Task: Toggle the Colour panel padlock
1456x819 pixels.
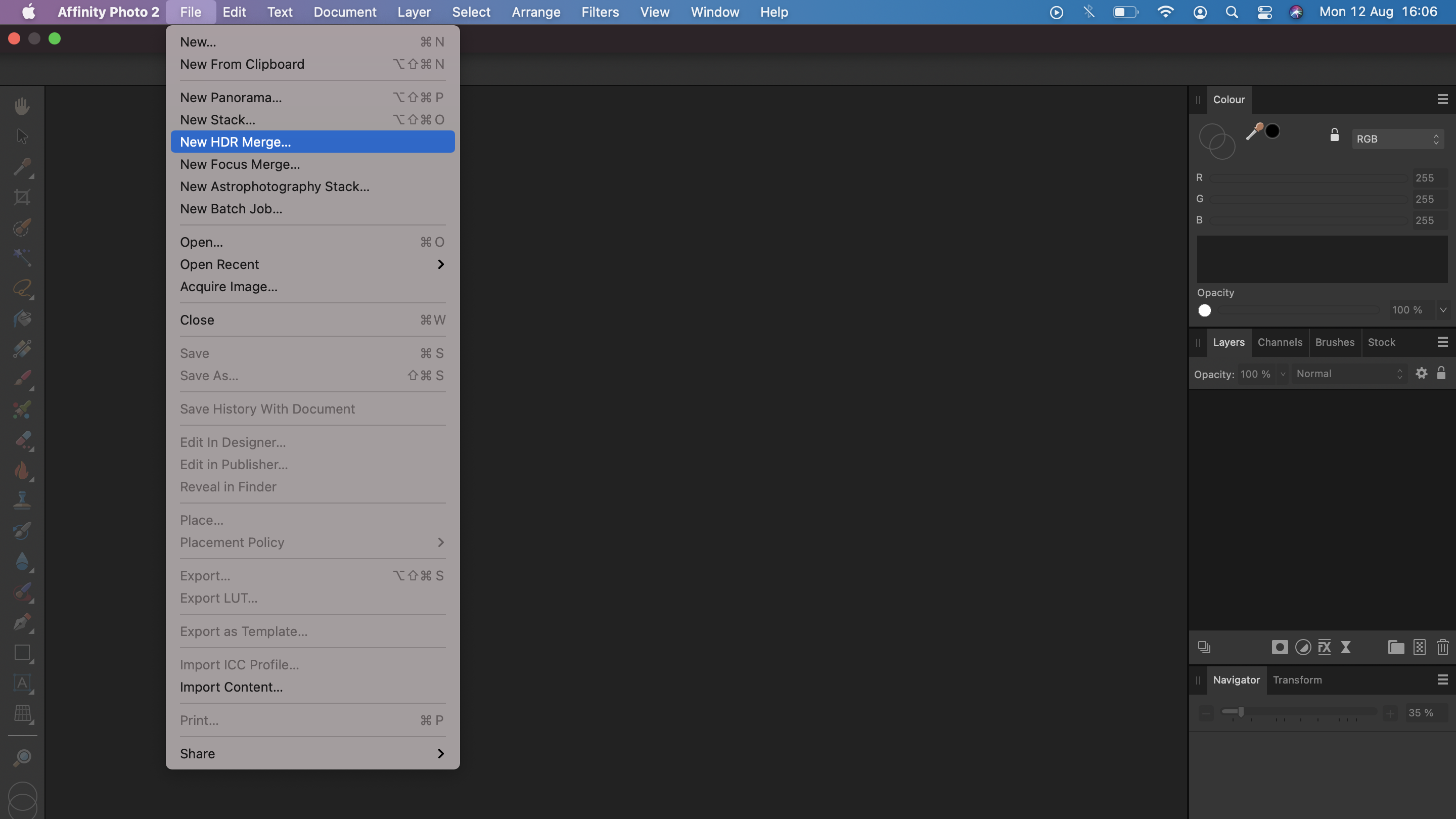Action: 1335,134
